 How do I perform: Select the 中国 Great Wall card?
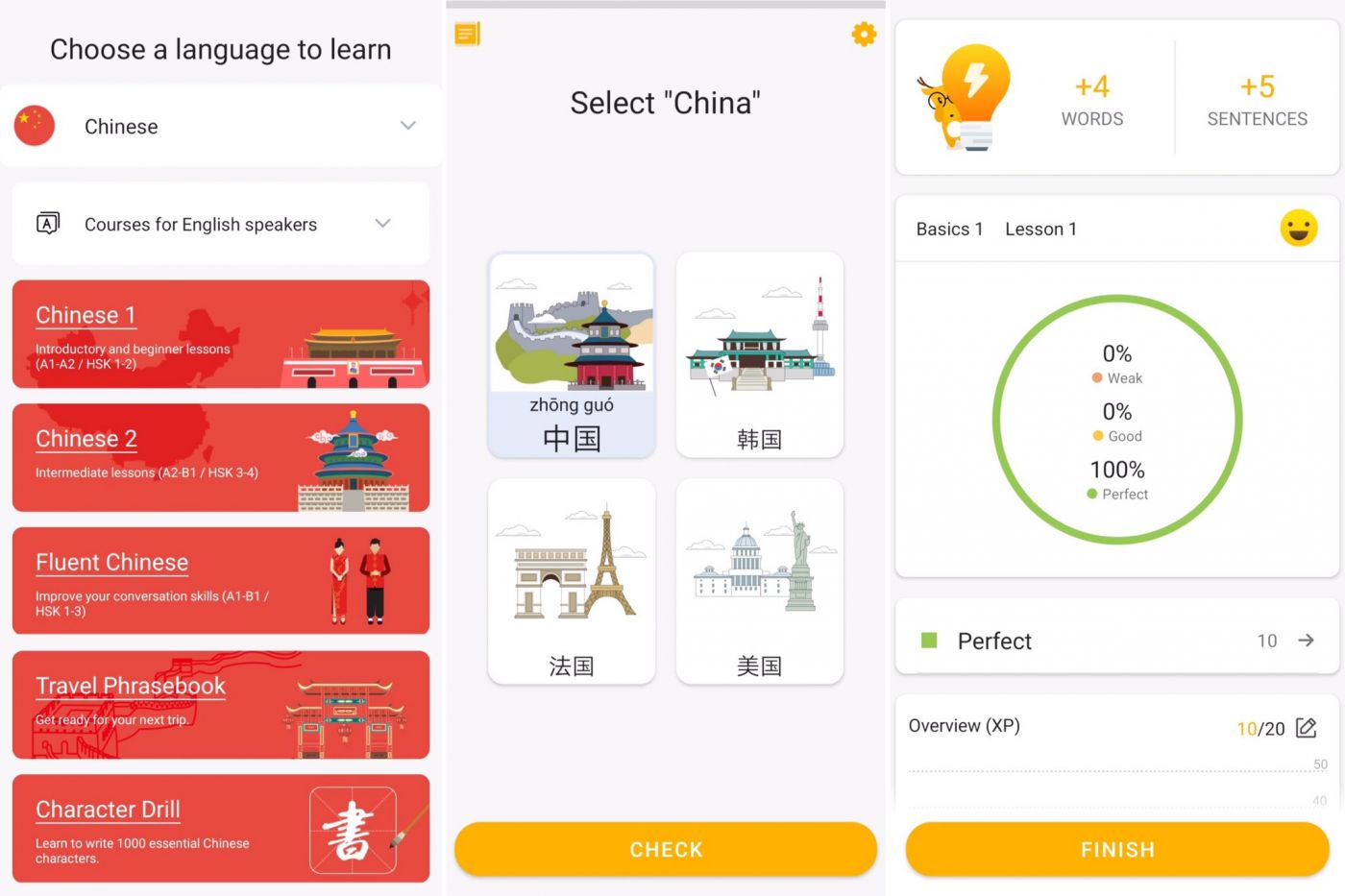[x=572, y=355]
